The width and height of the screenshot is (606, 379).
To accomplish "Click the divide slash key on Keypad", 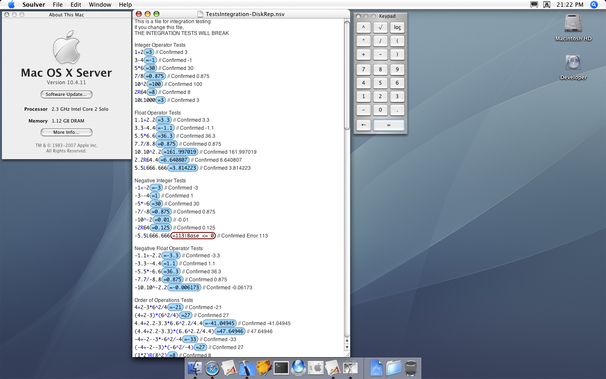I will (x=380, y=41).
